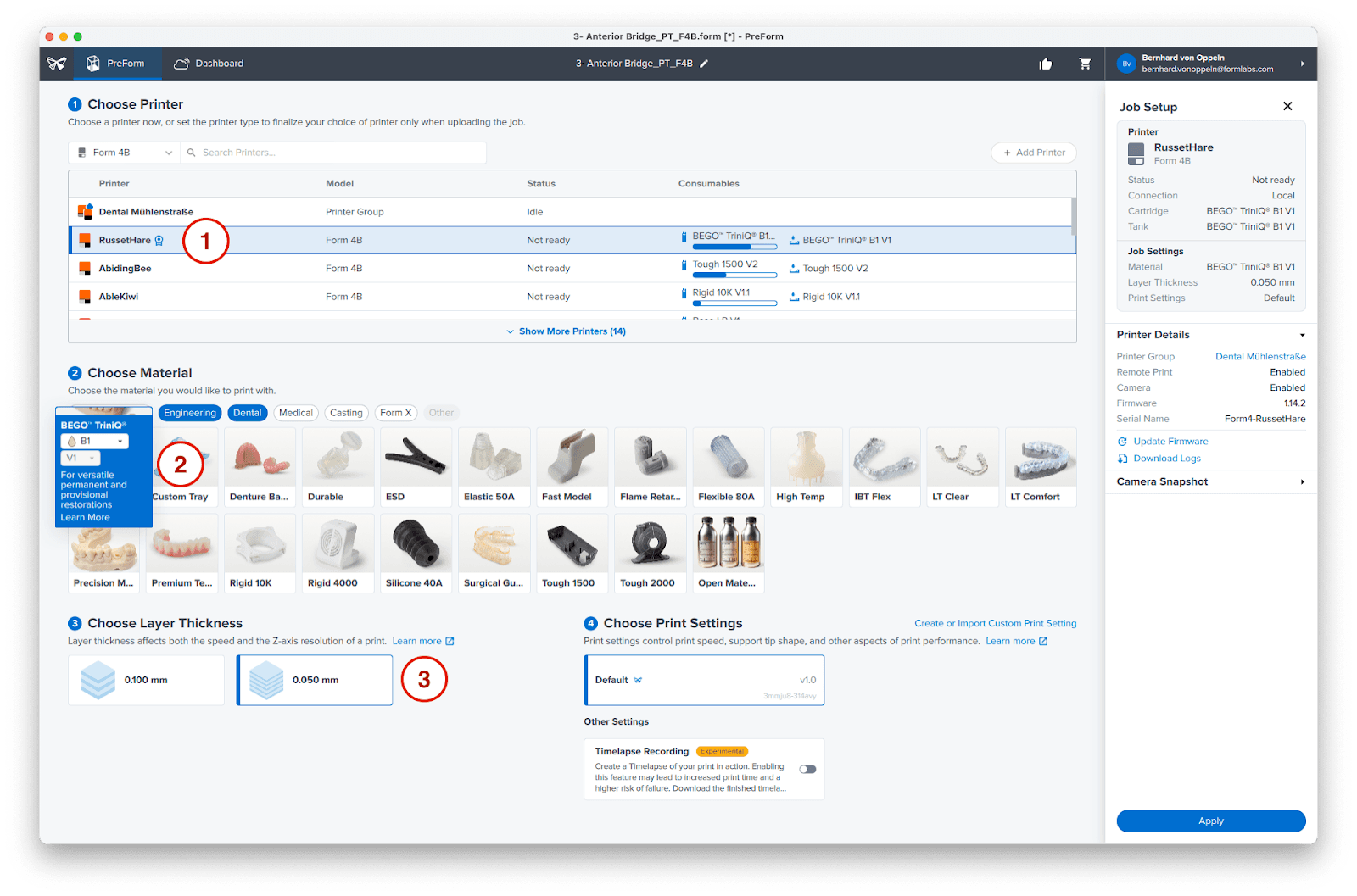The height and width of the screenshot is (896, 1357).
Task: Click the printer list scrollbar
Action: pyautogui.click(x=1073, y=216)
